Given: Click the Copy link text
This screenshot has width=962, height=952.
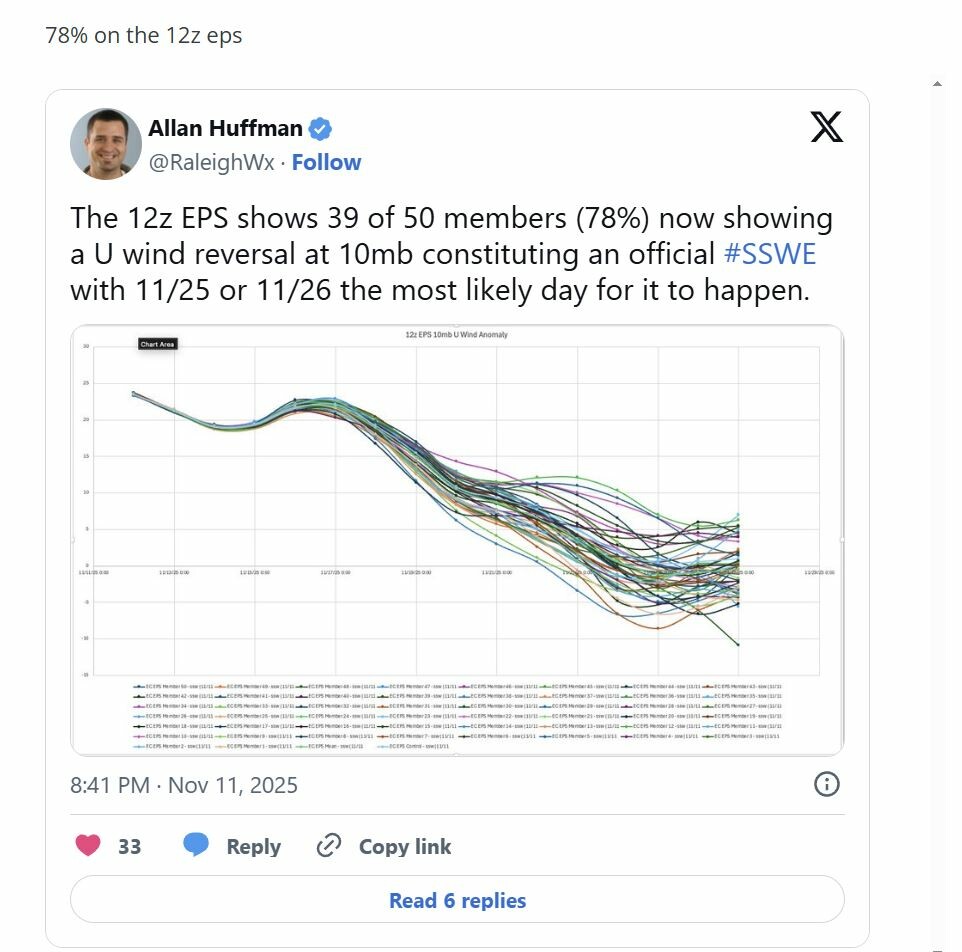Looking at the screenshot, I should tap(405, 846).
